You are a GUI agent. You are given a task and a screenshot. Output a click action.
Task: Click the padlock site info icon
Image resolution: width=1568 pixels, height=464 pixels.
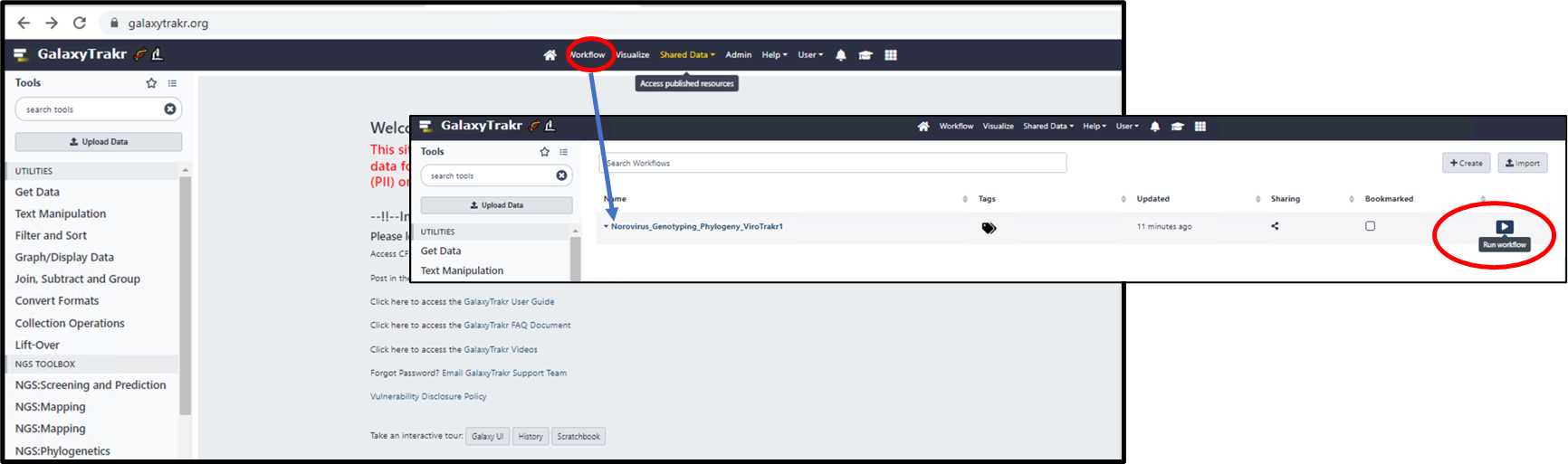point(114,23)
